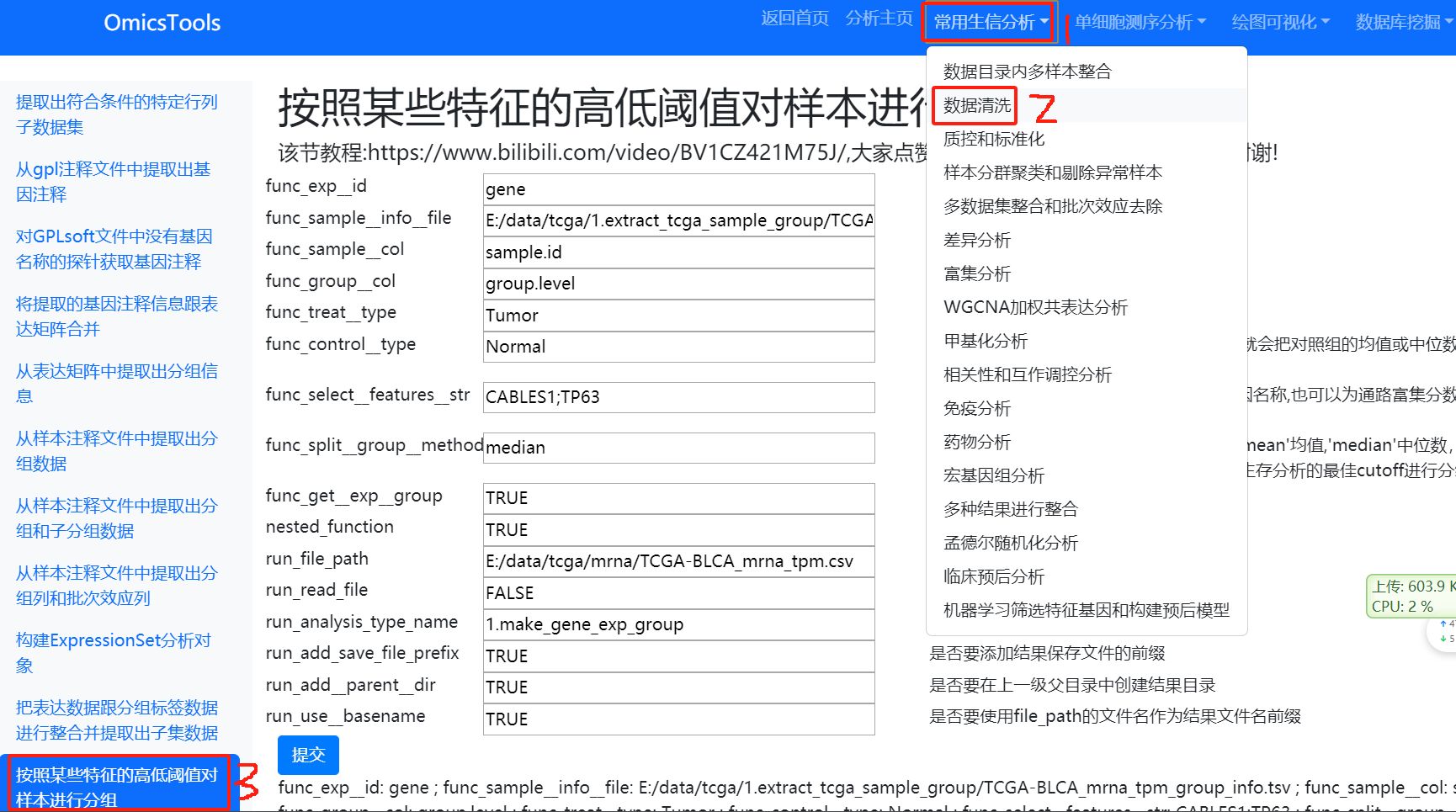Open the 数据库挖掘 dropdown
This screenshot has height=812, width=1456.
tap(1405, 23)
